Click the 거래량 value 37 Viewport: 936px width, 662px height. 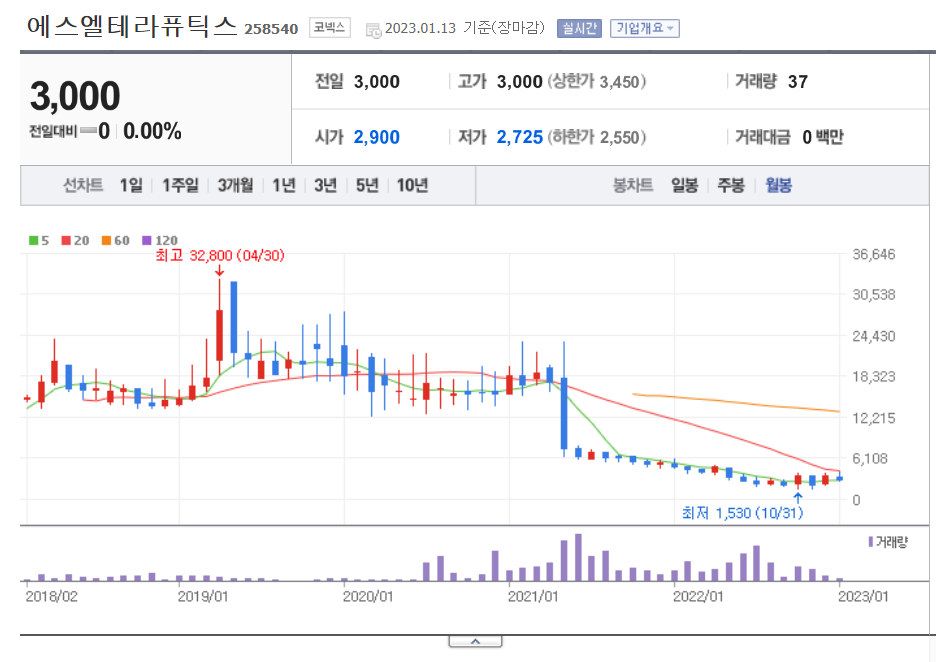click(798, 82)
